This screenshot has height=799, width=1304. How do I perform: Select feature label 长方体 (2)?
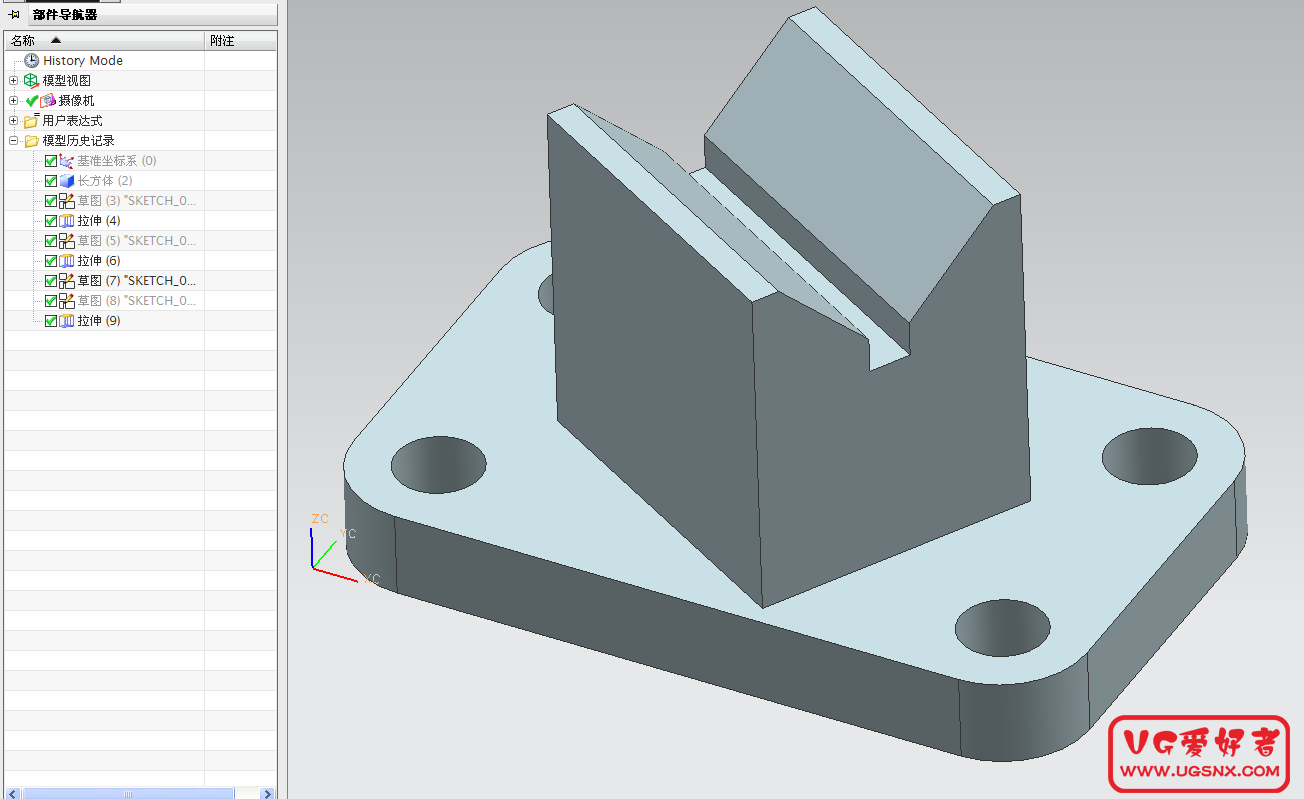[x=105, y=181]
